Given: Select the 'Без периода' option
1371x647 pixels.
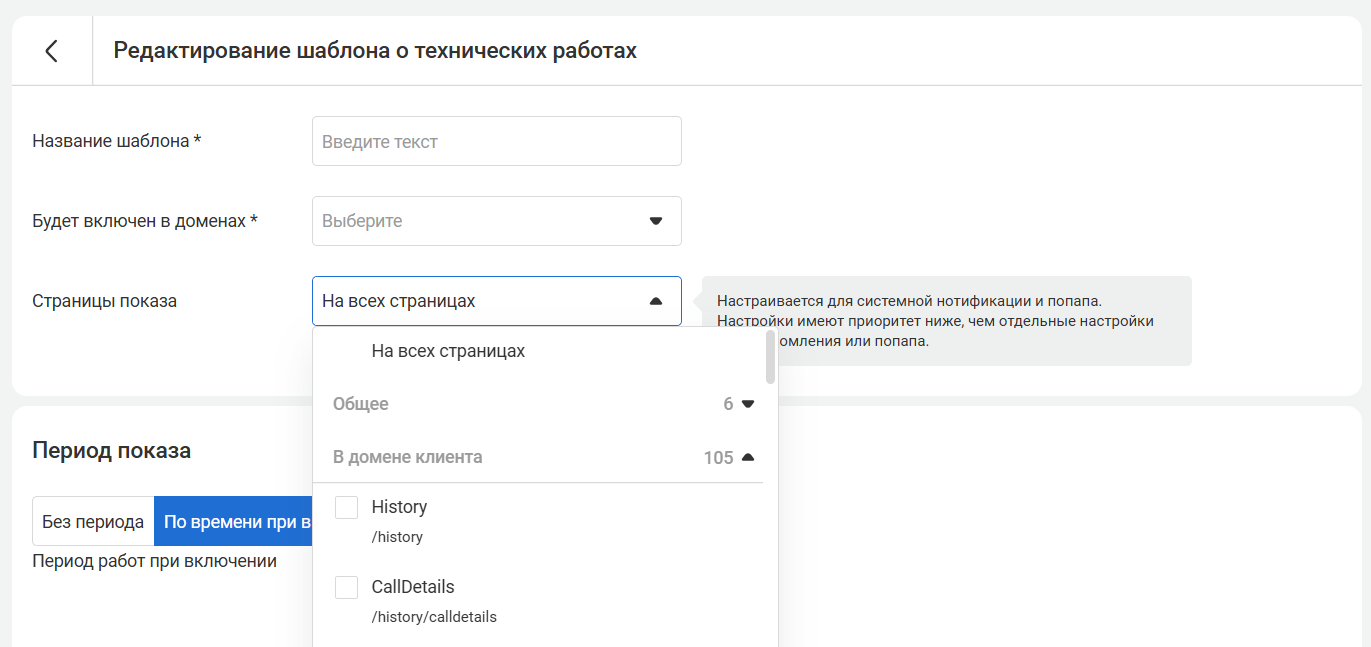Looking at the screenshot, I should (93, 522).
